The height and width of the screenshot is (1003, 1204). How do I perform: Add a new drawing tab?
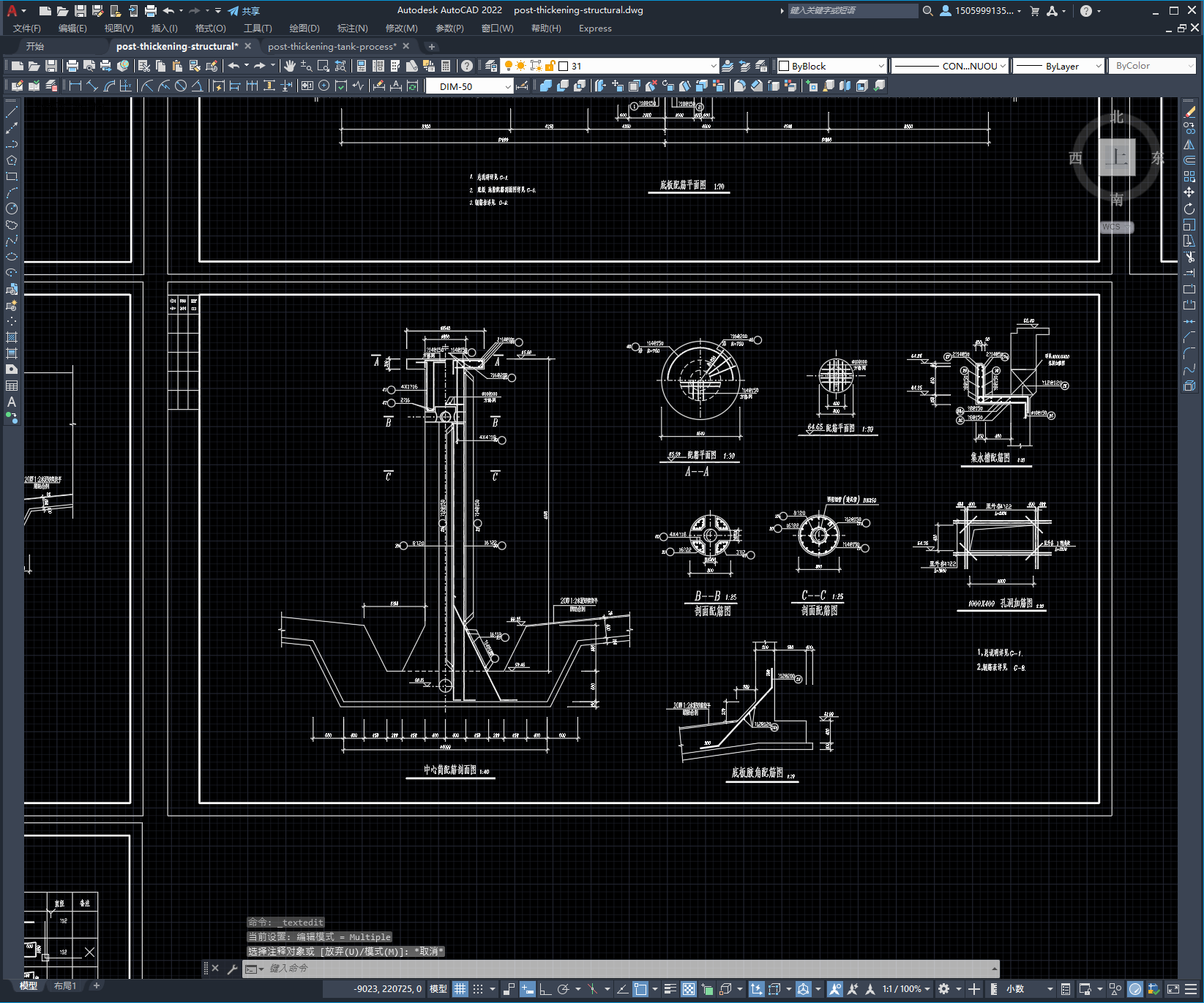(x=432, y=46)
